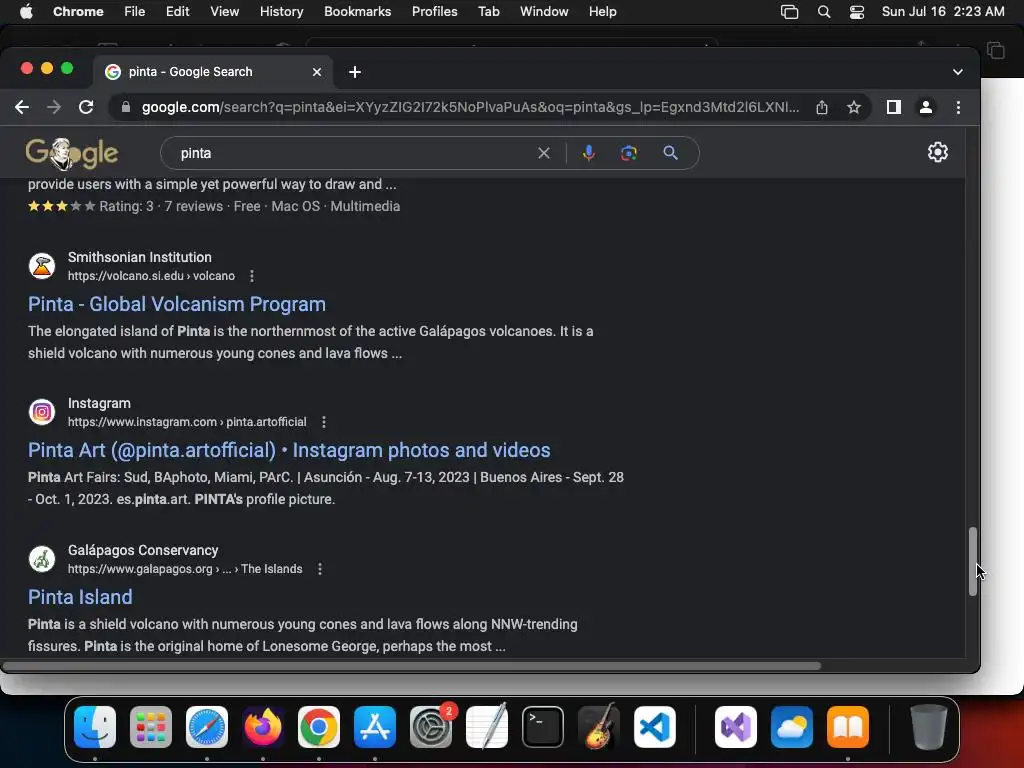Click the horizontal scrollbar thumb
1024x768 pixels.
pos(411,666)
